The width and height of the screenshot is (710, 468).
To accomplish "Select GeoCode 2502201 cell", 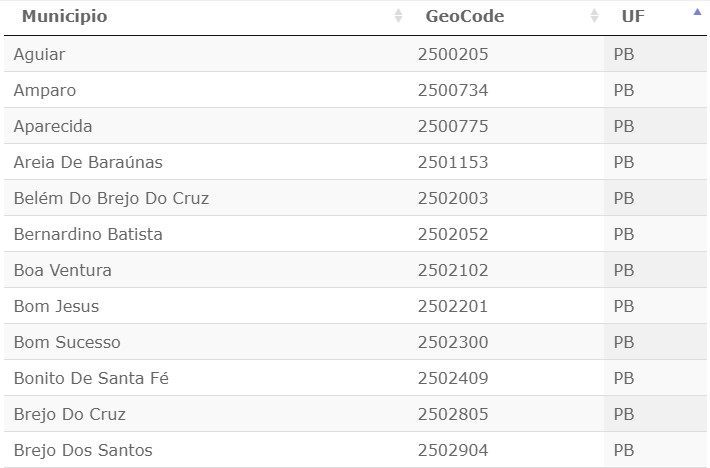I will click(x=453, y=306).
